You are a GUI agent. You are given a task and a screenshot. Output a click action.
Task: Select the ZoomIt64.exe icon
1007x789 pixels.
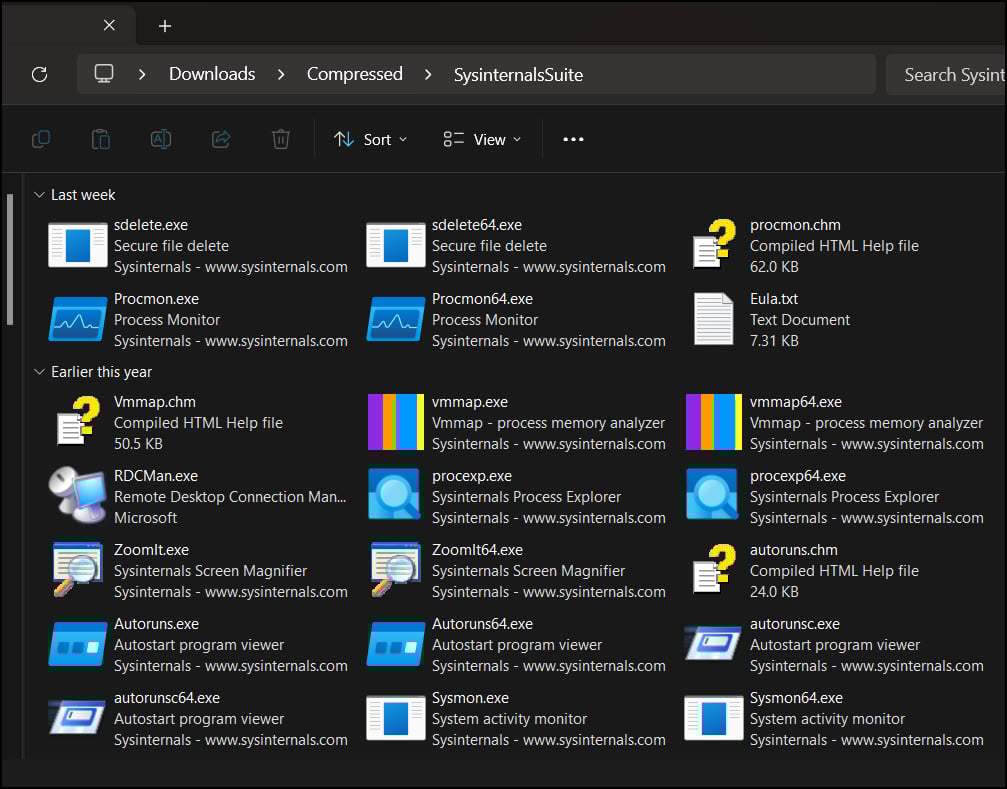point(395,569)
